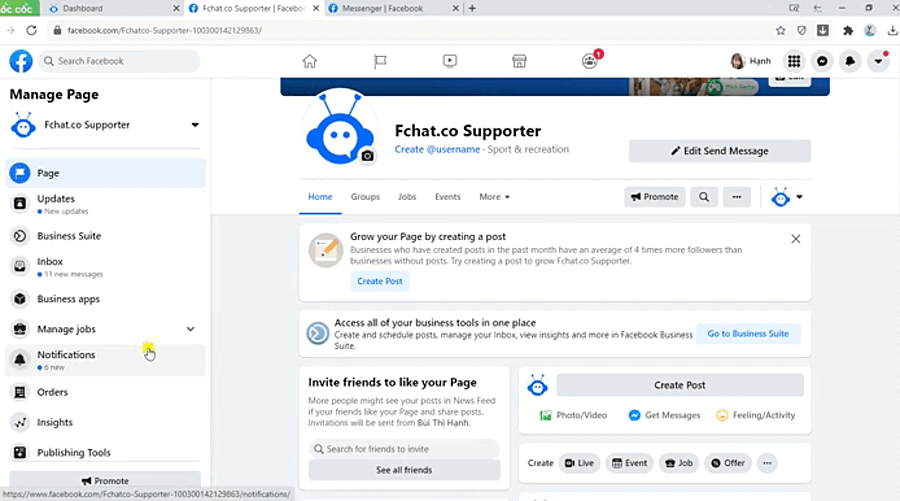The width and height of the screenshot is (900, 501).
Task: Open the three-dot more options on page
Action: point(736,197)
